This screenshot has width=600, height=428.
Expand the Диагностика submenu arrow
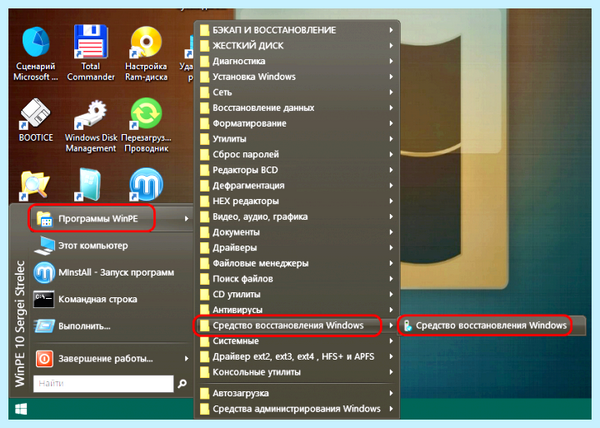pyautogui.click(x=391, y=61)
